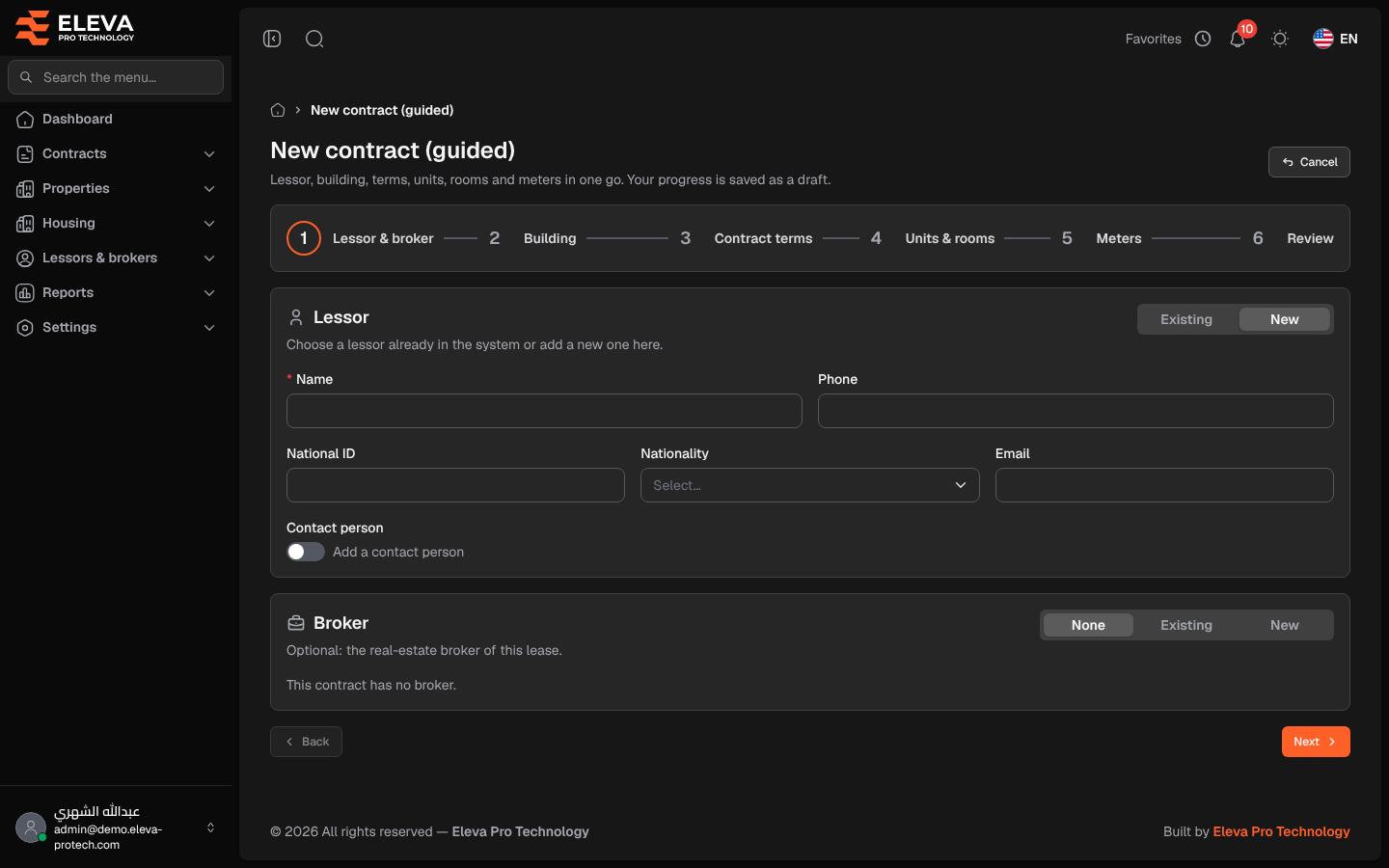Click the Cancel button
The height and width of the screenshot is (868, 1389).
tap(1309, 162)
